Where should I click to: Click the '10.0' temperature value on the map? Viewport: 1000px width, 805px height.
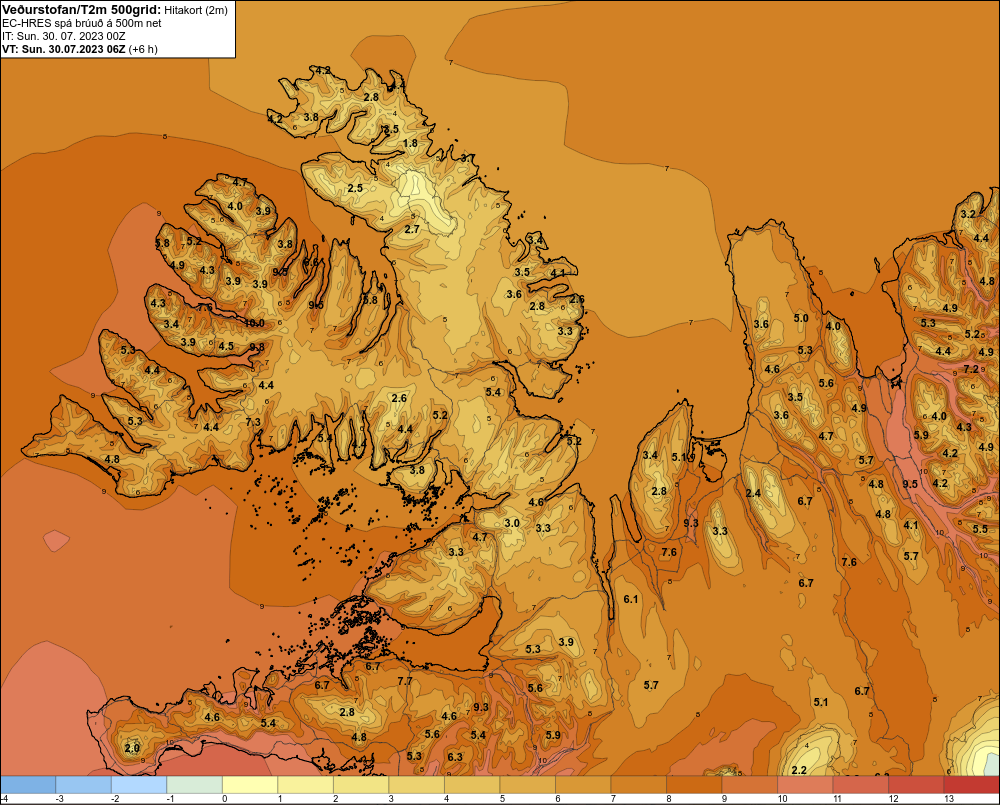[254, 323]
